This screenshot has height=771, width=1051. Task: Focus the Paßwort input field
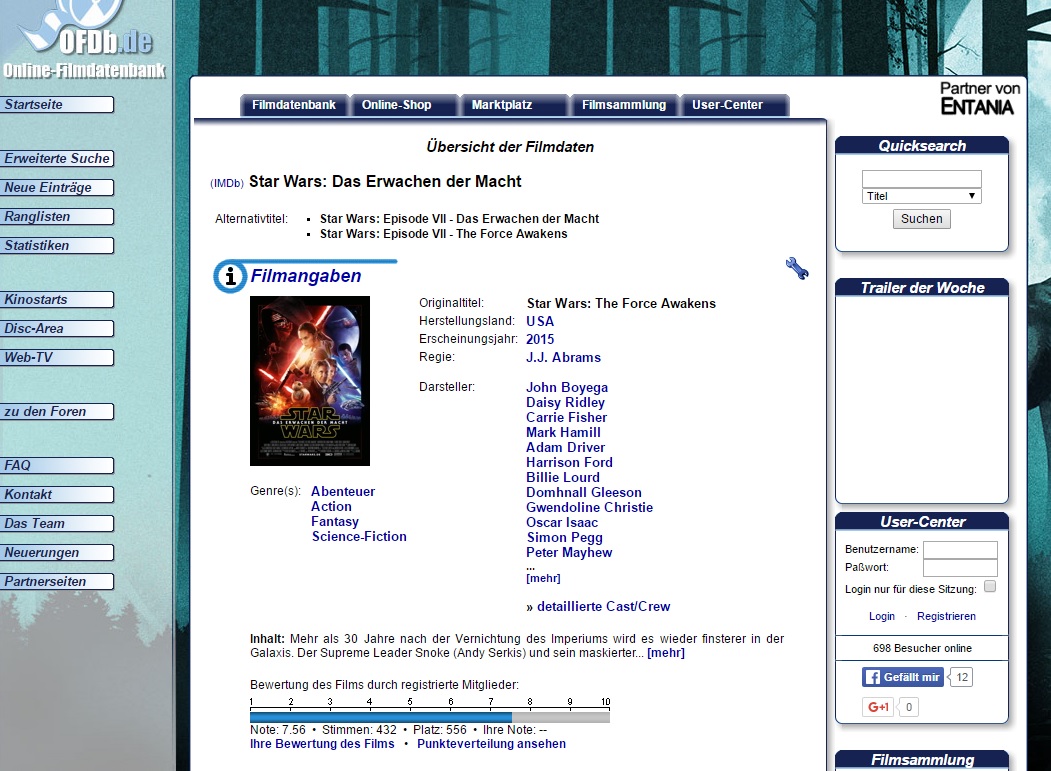[x=960, y=568]
